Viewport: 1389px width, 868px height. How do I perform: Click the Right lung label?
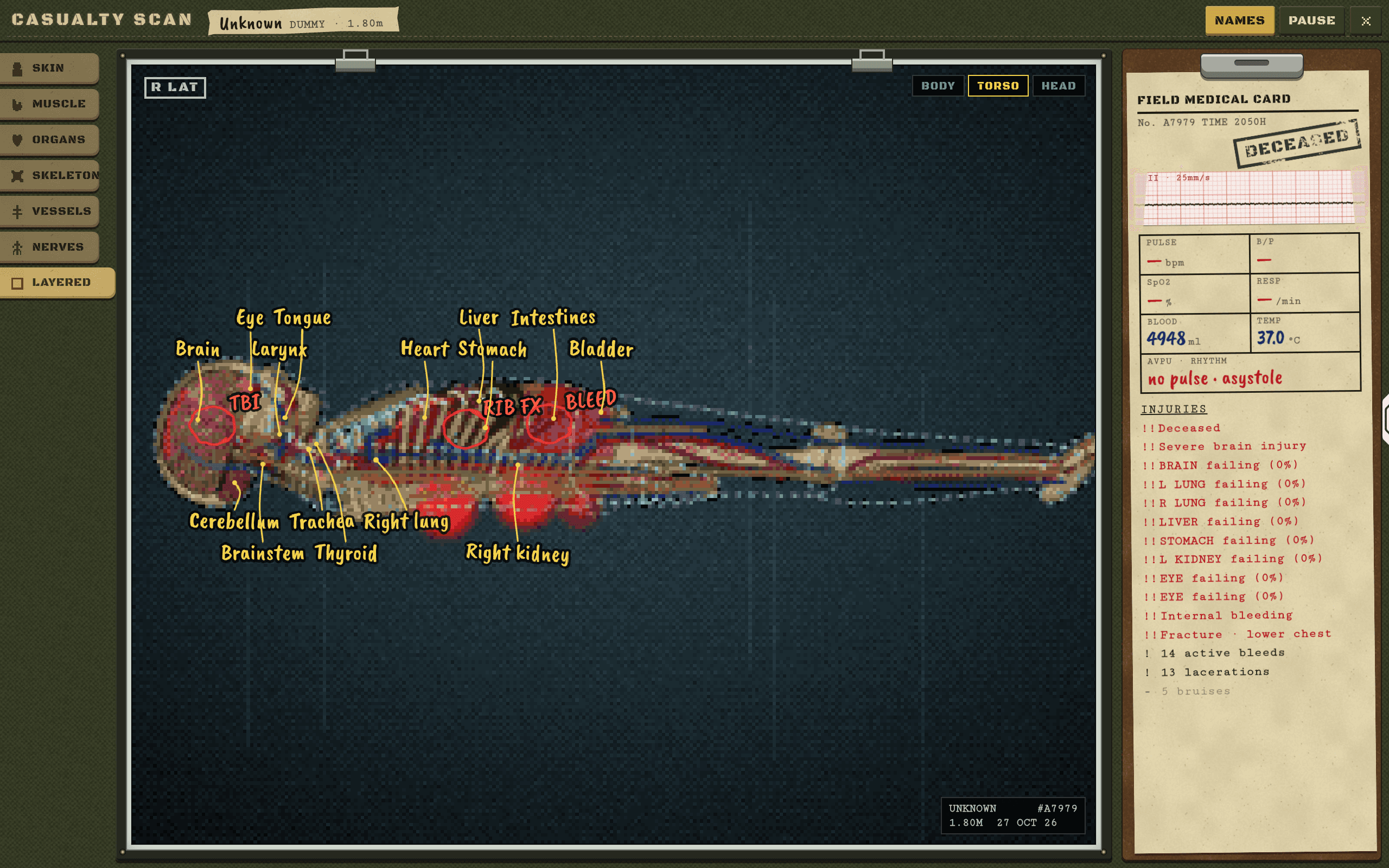[x=406, y=521]
